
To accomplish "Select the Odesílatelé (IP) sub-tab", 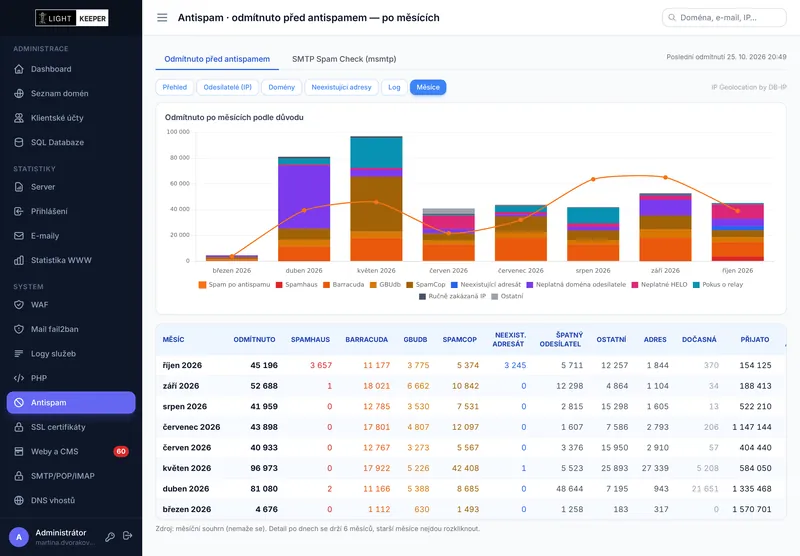I will [228, 87].
